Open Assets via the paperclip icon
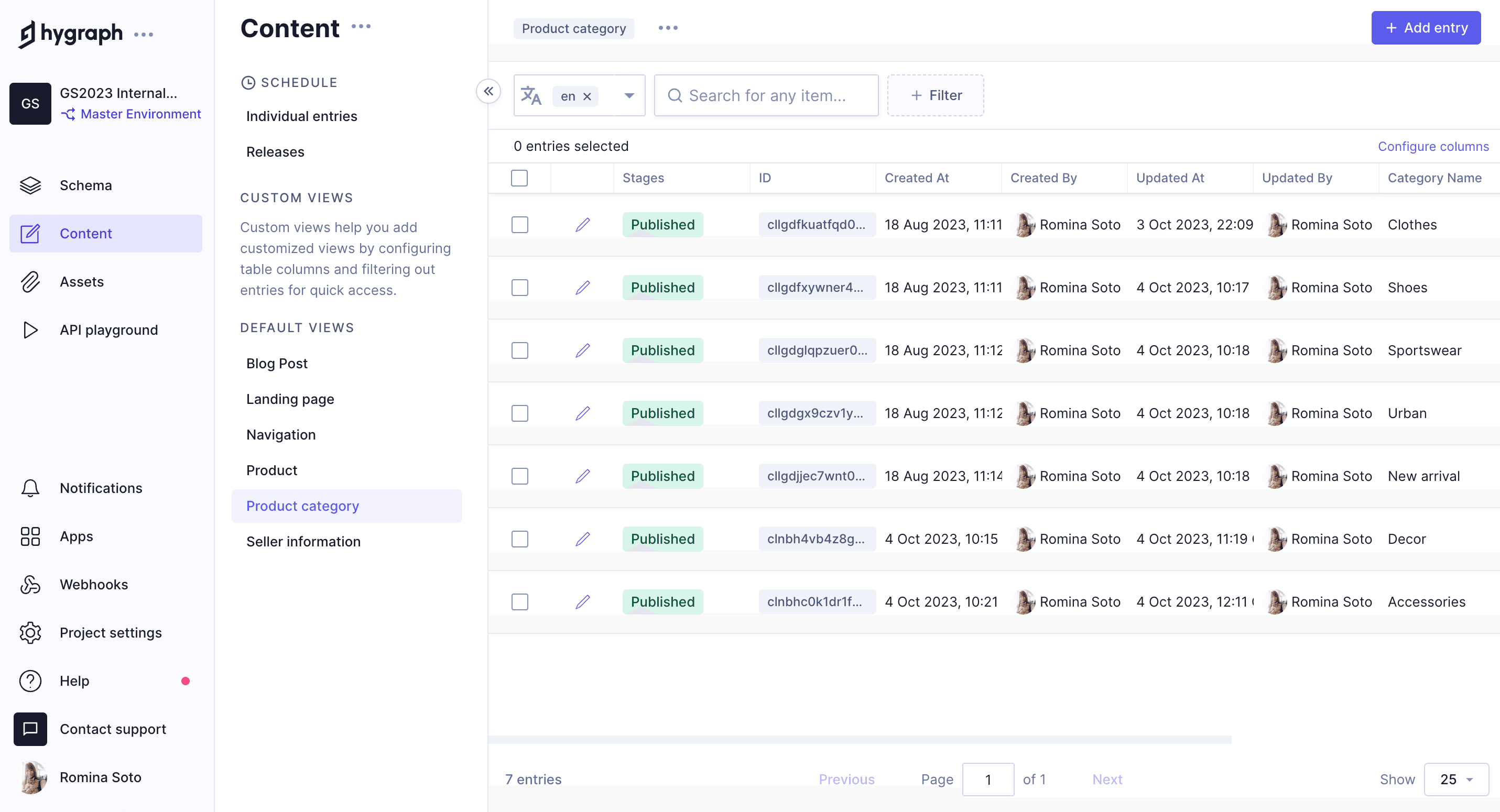1500x812 pixels. click(x=30, y=282)
